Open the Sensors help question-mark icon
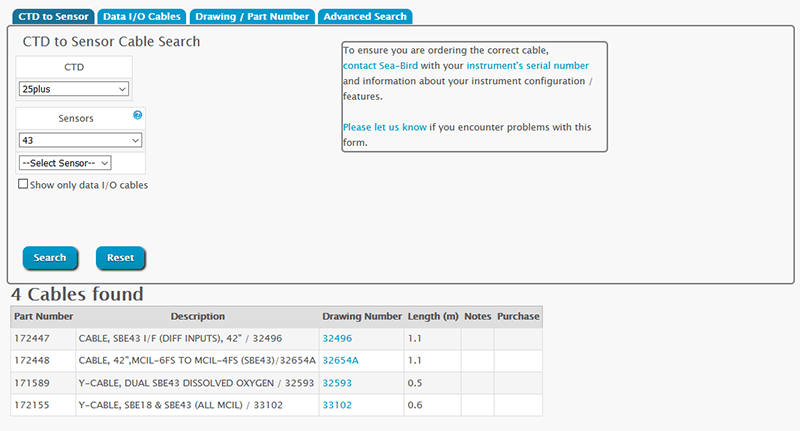800x431 pixels. [x=137, y=115]
